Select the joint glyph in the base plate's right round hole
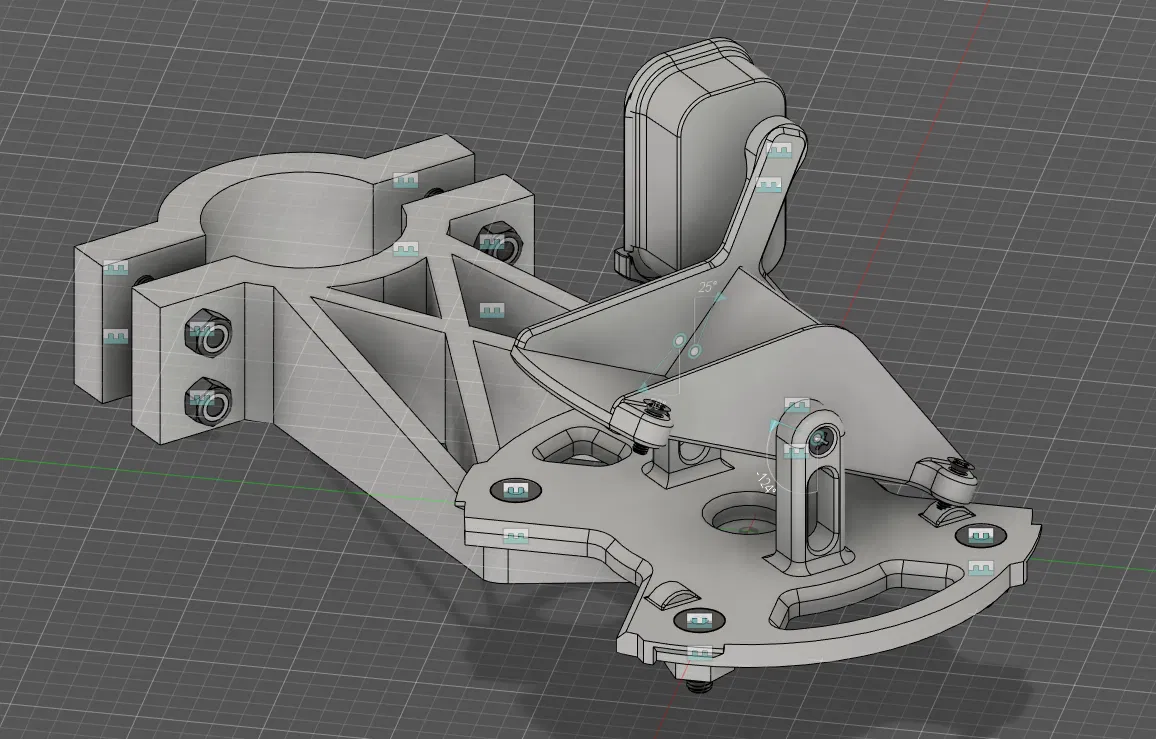Screen dimensions: 1156x739 [x=980, y=536]
